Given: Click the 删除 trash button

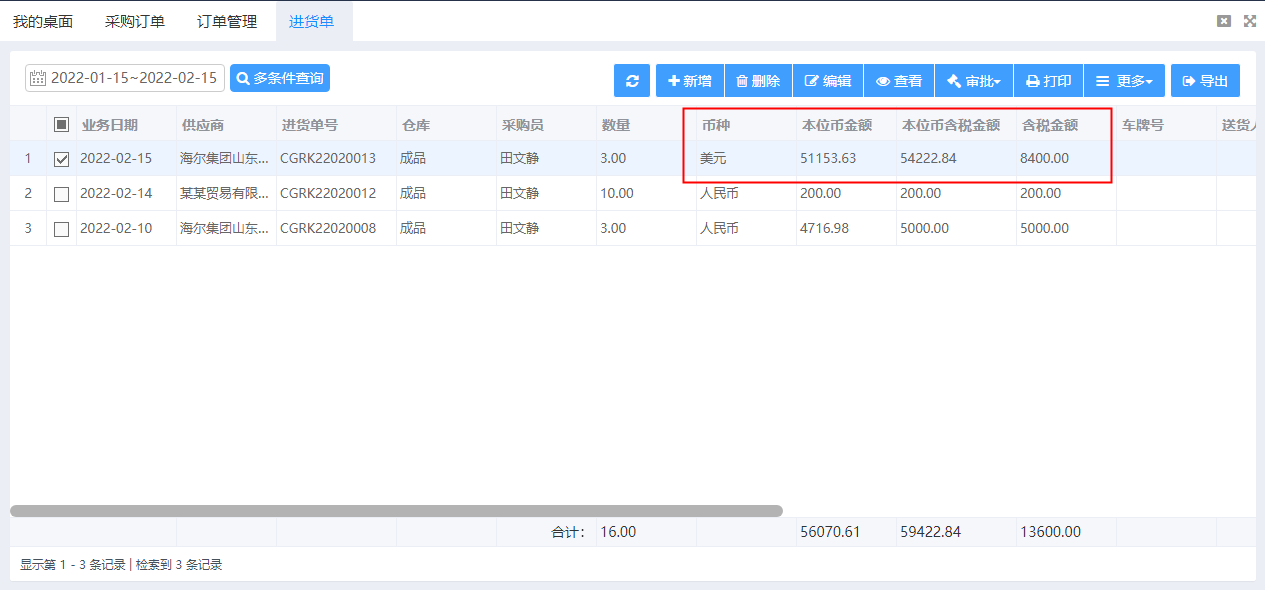Looking at the screenshot, I should pyautogui.click(x=758, y=81).
